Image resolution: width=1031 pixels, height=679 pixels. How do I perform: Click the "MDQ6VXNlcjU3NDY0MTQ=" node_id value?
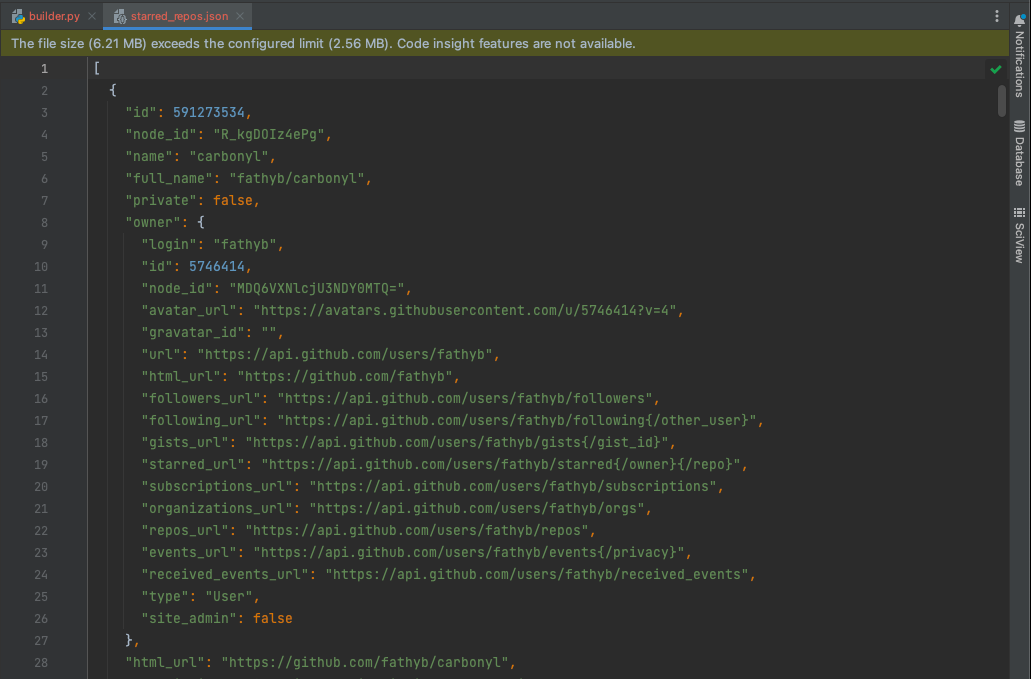tap(316, 289)
